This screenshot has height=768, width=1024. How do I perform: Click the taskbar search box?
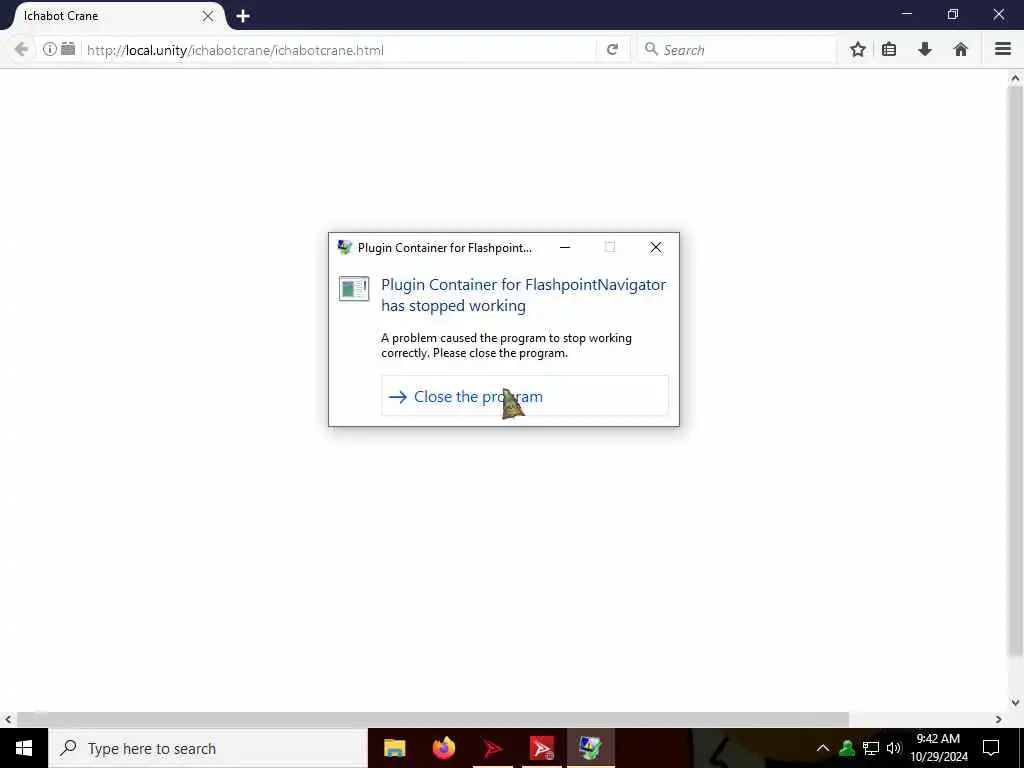[208, 748]
